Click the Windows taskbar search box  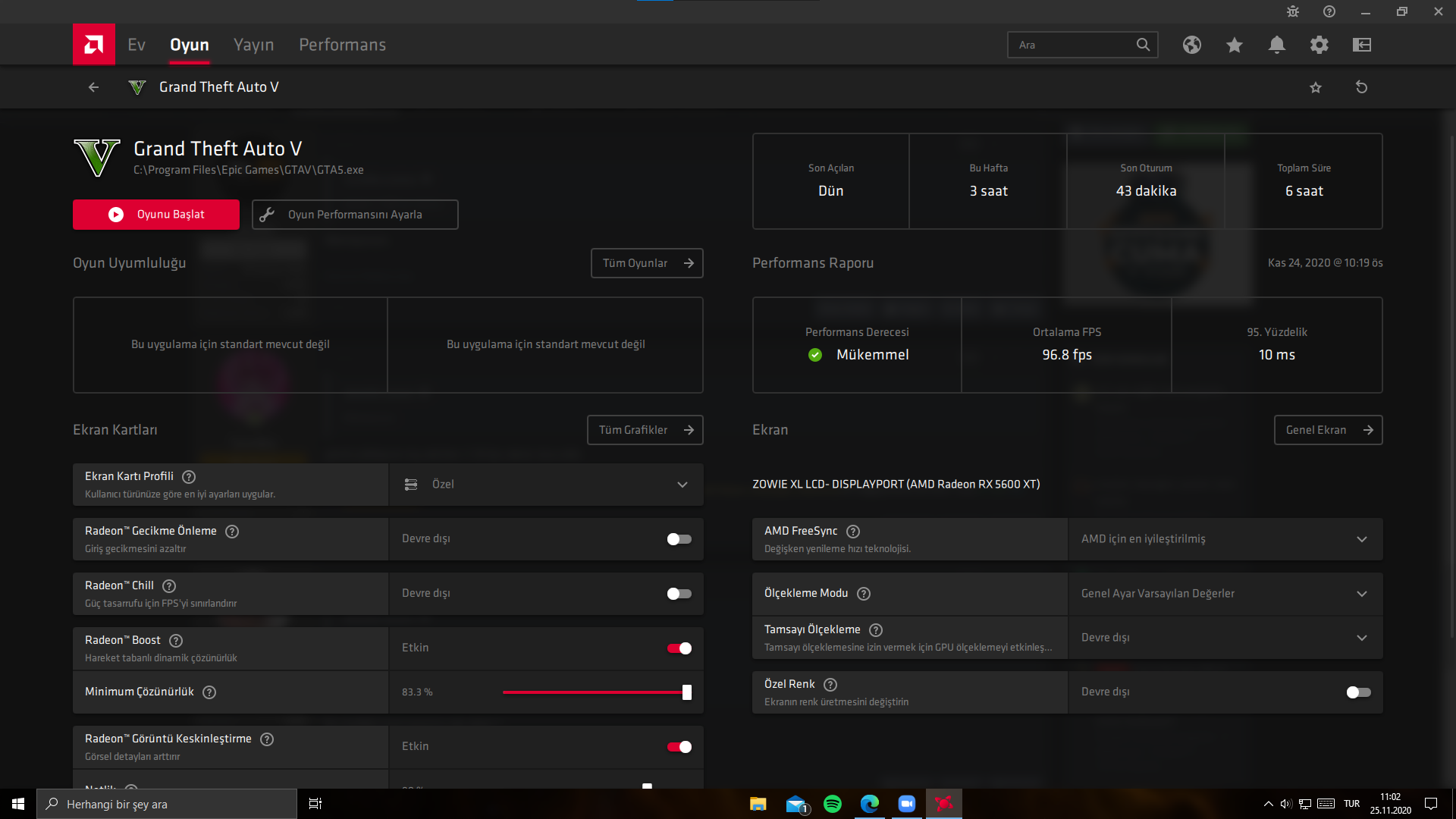point(167,804)
